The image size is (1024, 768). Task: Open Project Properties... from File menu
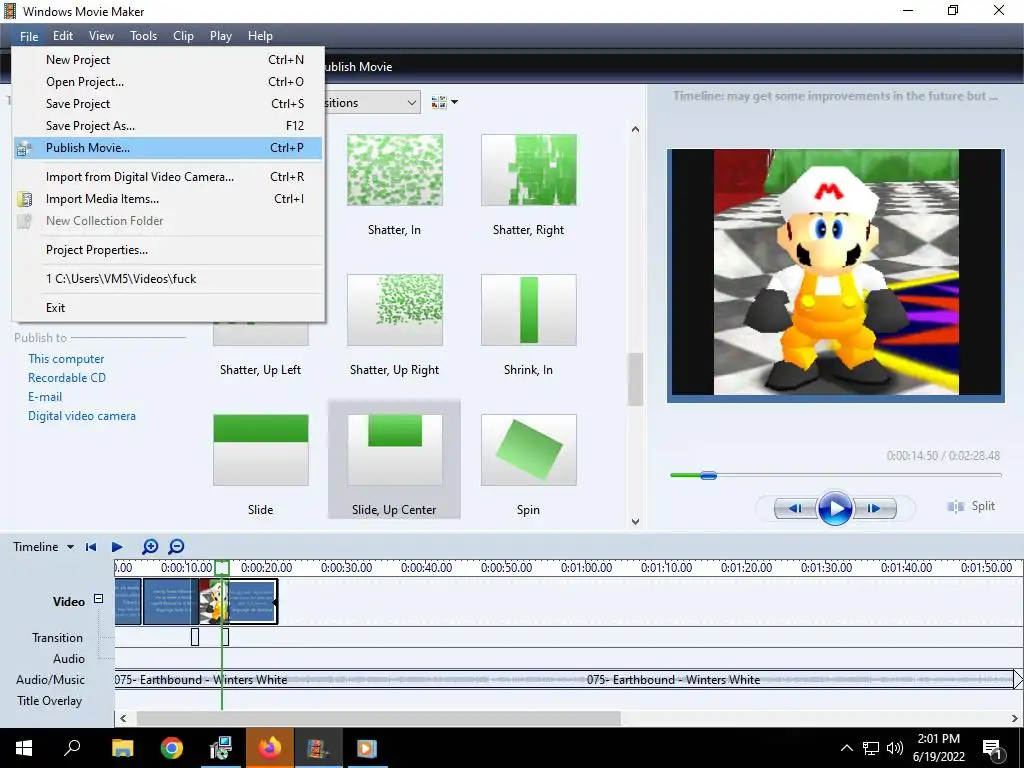168,249
